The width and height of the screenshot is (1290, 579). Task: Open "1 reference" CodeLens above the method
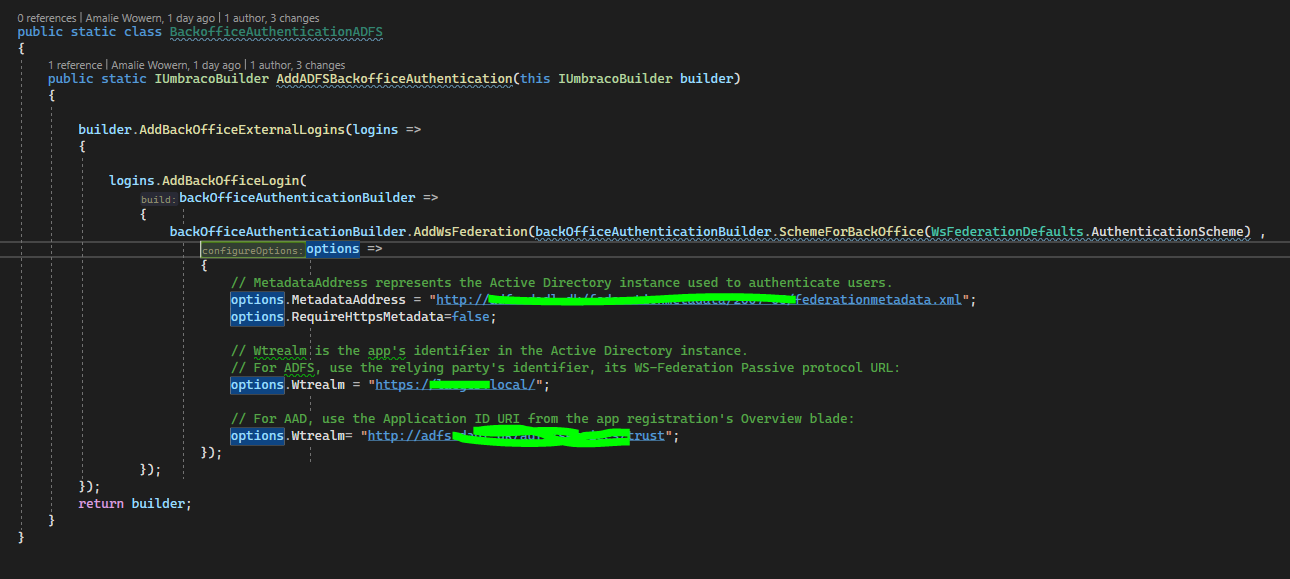click(x=75, y=65)
